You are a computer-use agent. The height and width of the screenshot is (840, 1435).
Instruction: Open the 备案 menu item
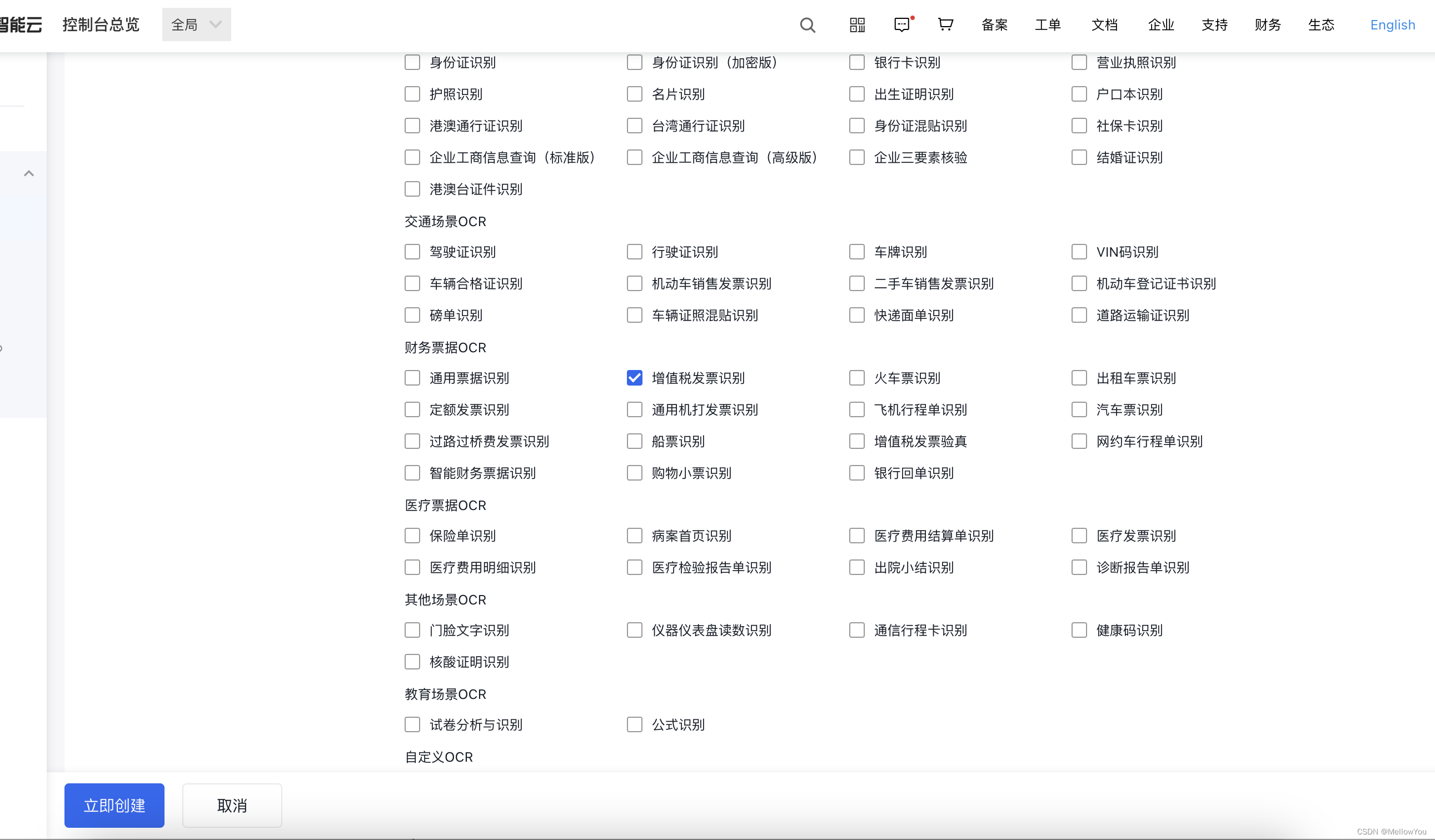pyautogui.click(x=994, y=25)
